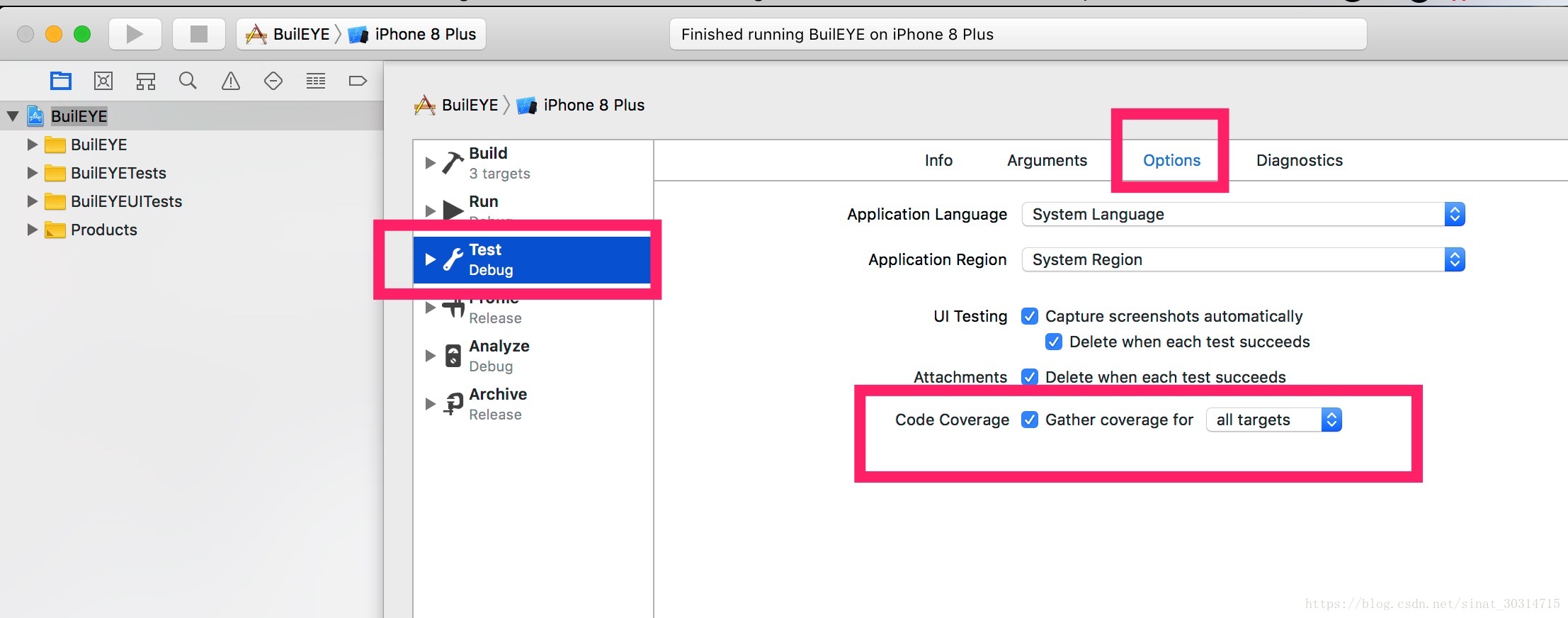
Task: Open the Application Language dropdown
Action: click(x=1243, y=214)
